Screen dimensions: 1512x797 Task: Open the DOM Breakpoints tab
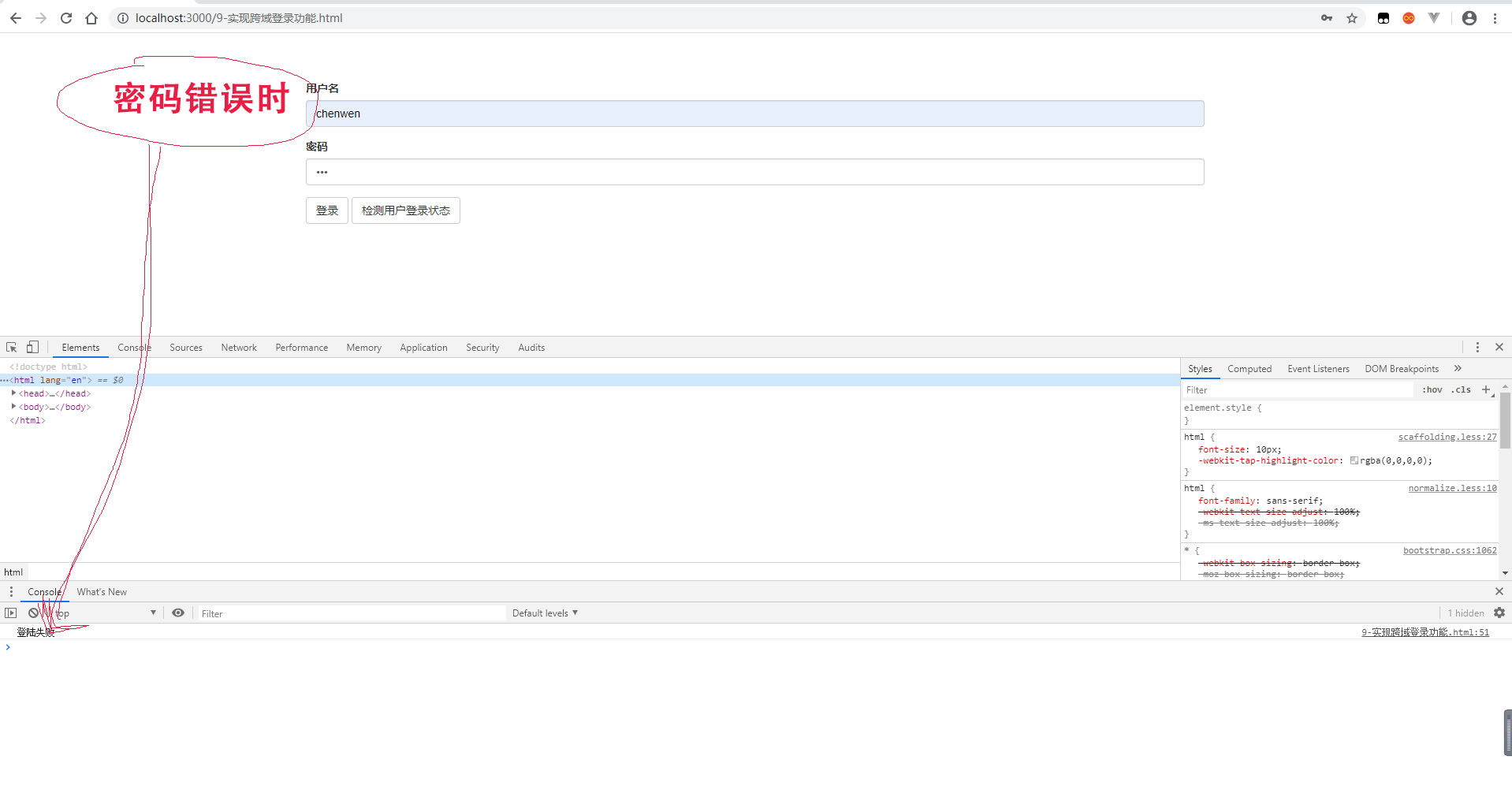pos(1402,368)
